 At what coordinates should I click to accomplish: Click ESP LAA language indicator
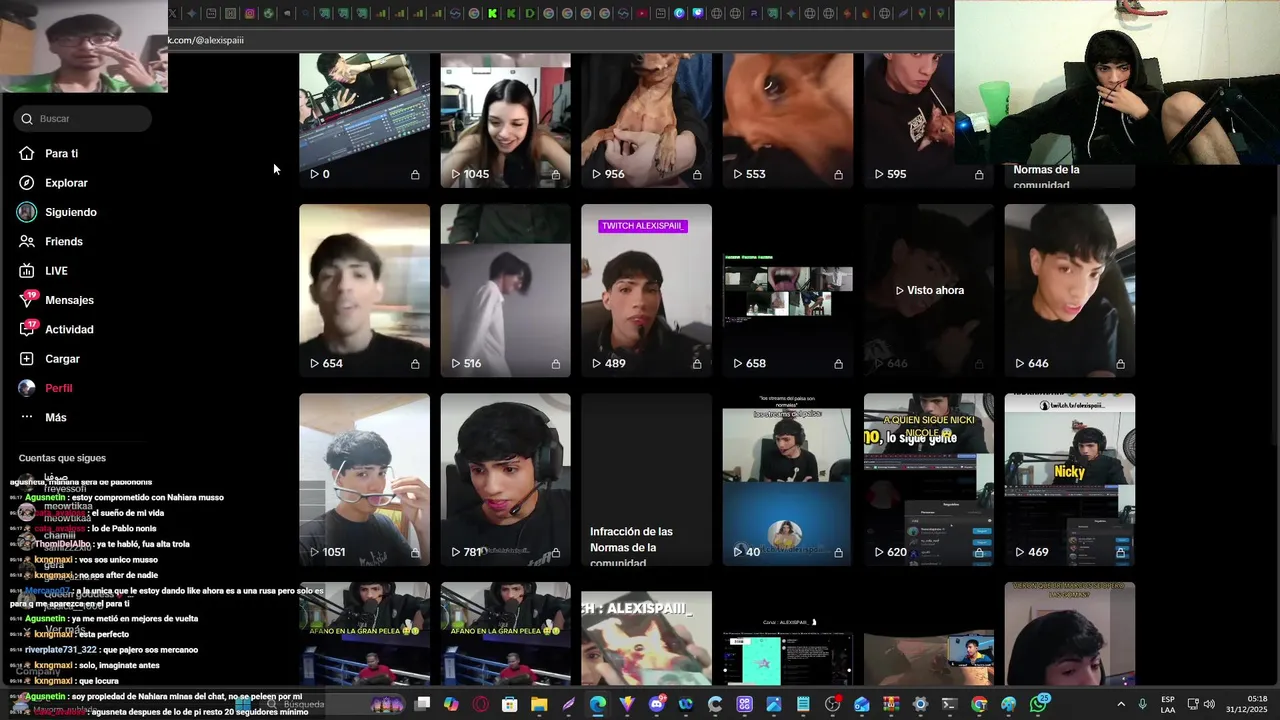pos(1168,704)
